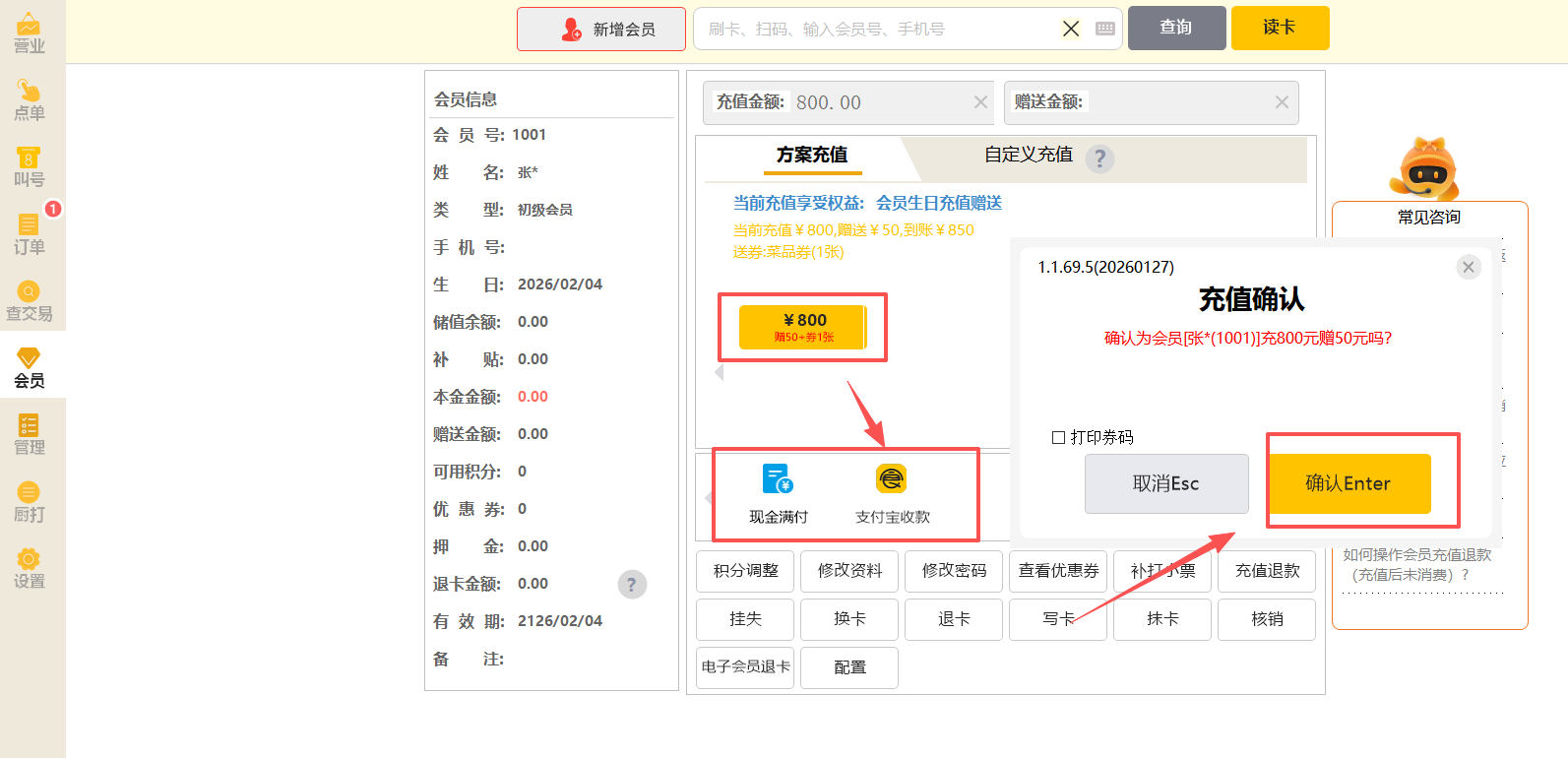Clear the 充值金额 field with X
This screenshot has height=758, width=1568.
click(980, 102)
